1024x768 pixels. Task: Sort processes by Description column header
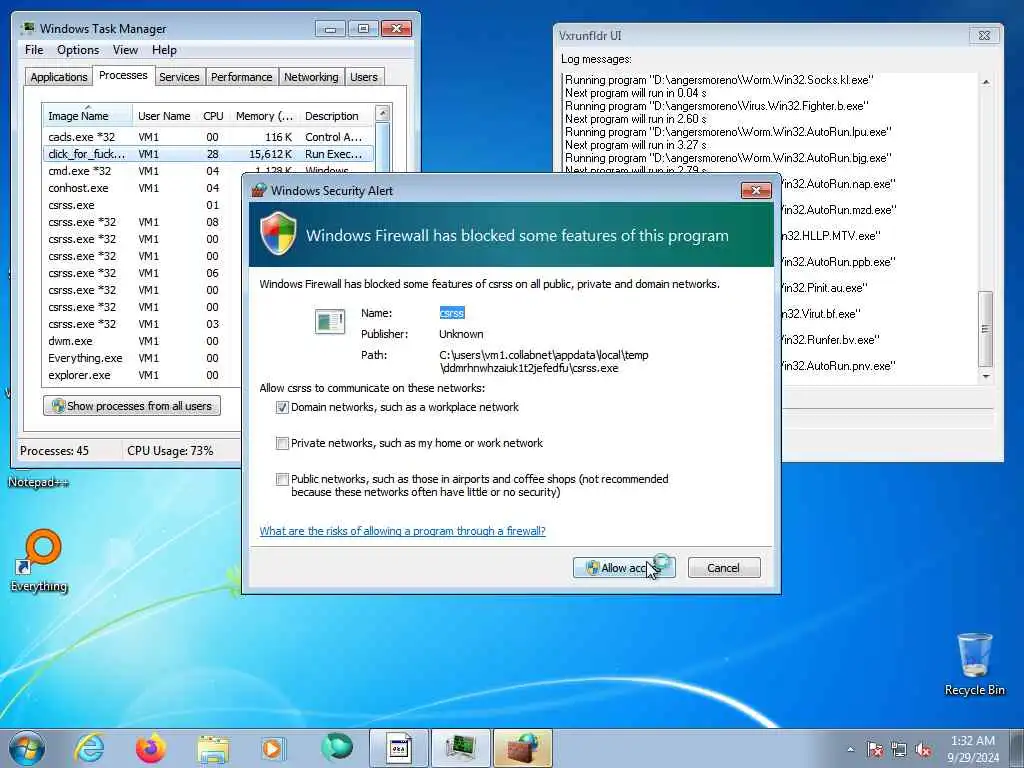[x=337, y=116]
